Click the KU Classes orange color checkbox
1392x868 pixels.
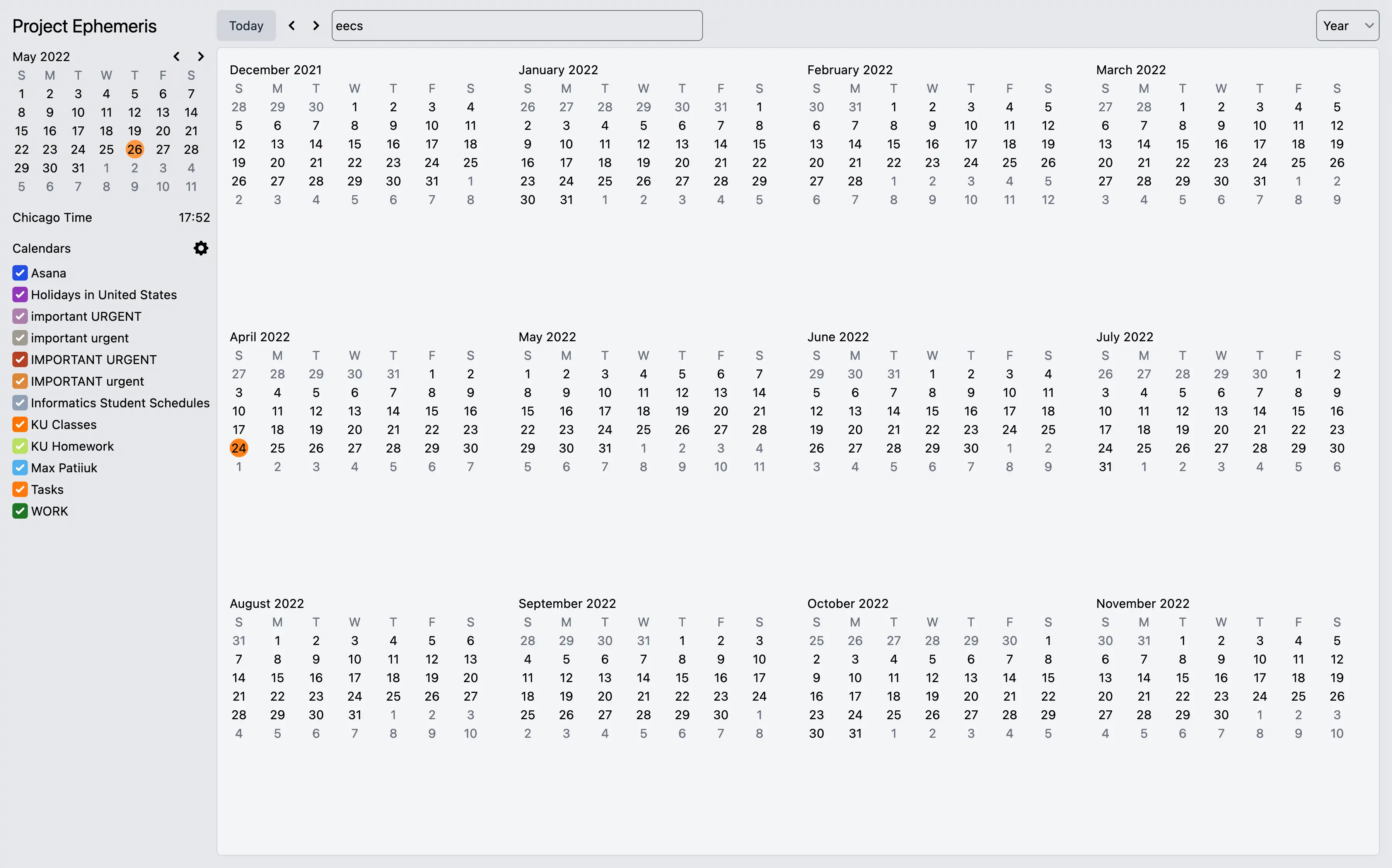[x=20, y=424]
